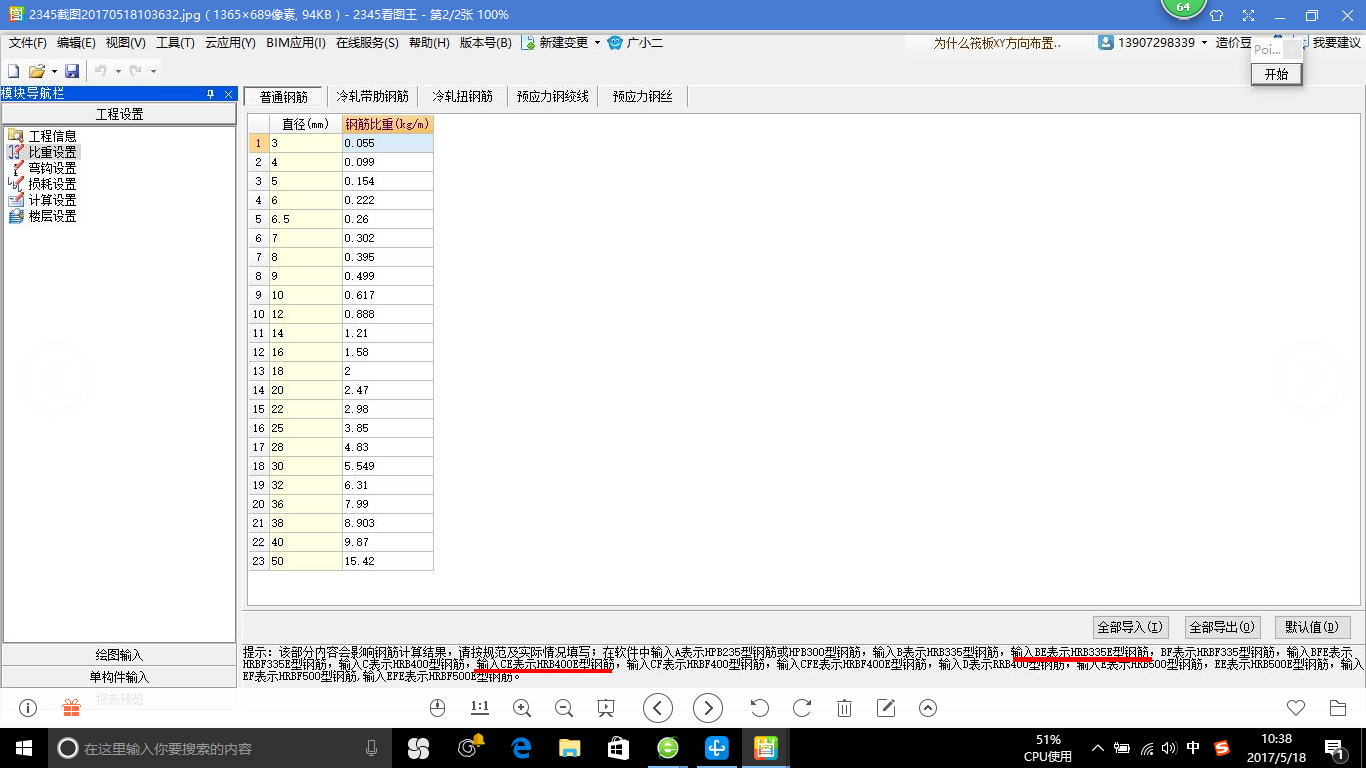The width and height of the screenshot is (1366, 768).
Task: Rotate image clockwise
Action: tap(802, 708)
